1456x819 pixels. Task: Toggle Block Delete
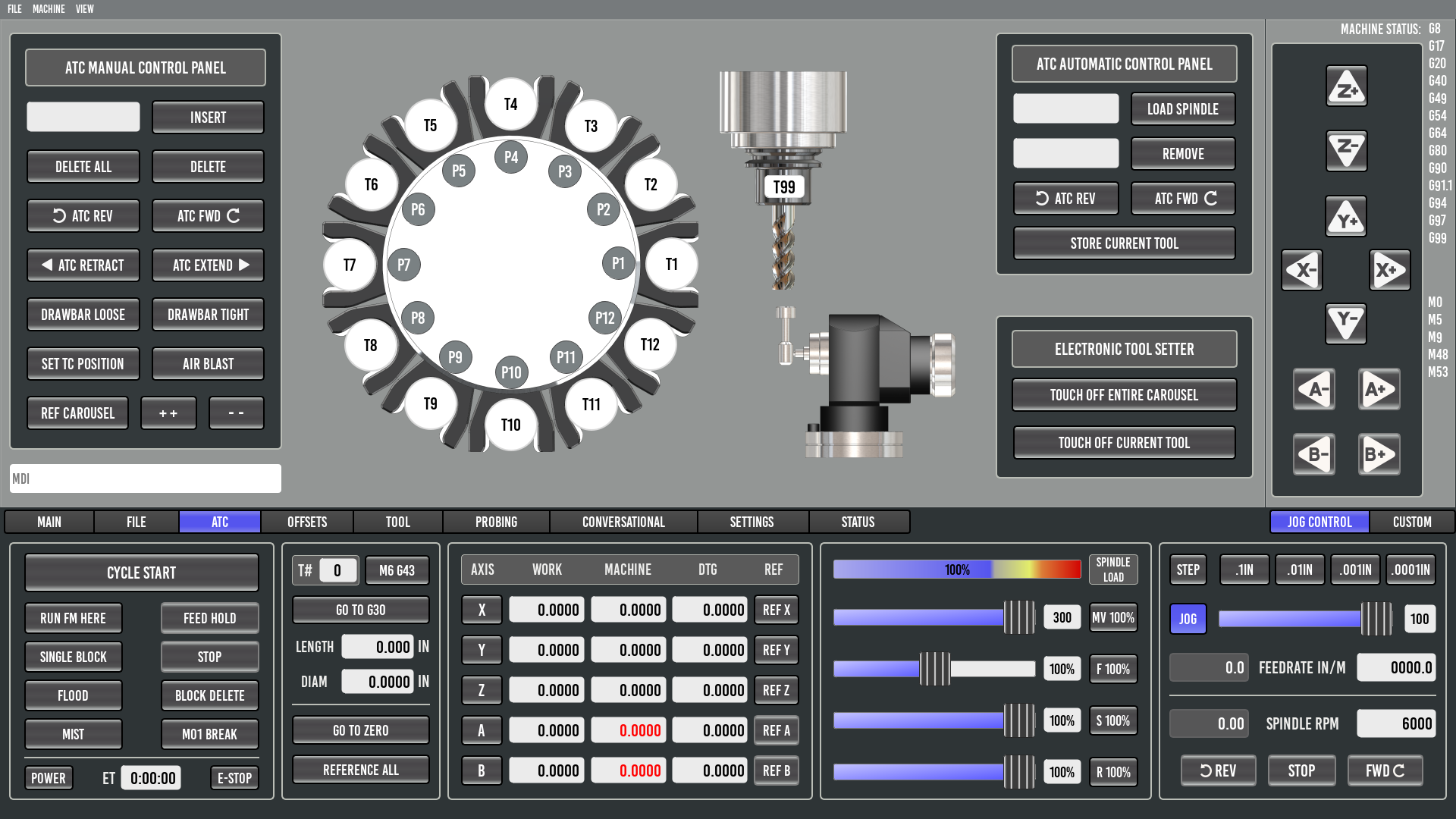click(209, 695)
